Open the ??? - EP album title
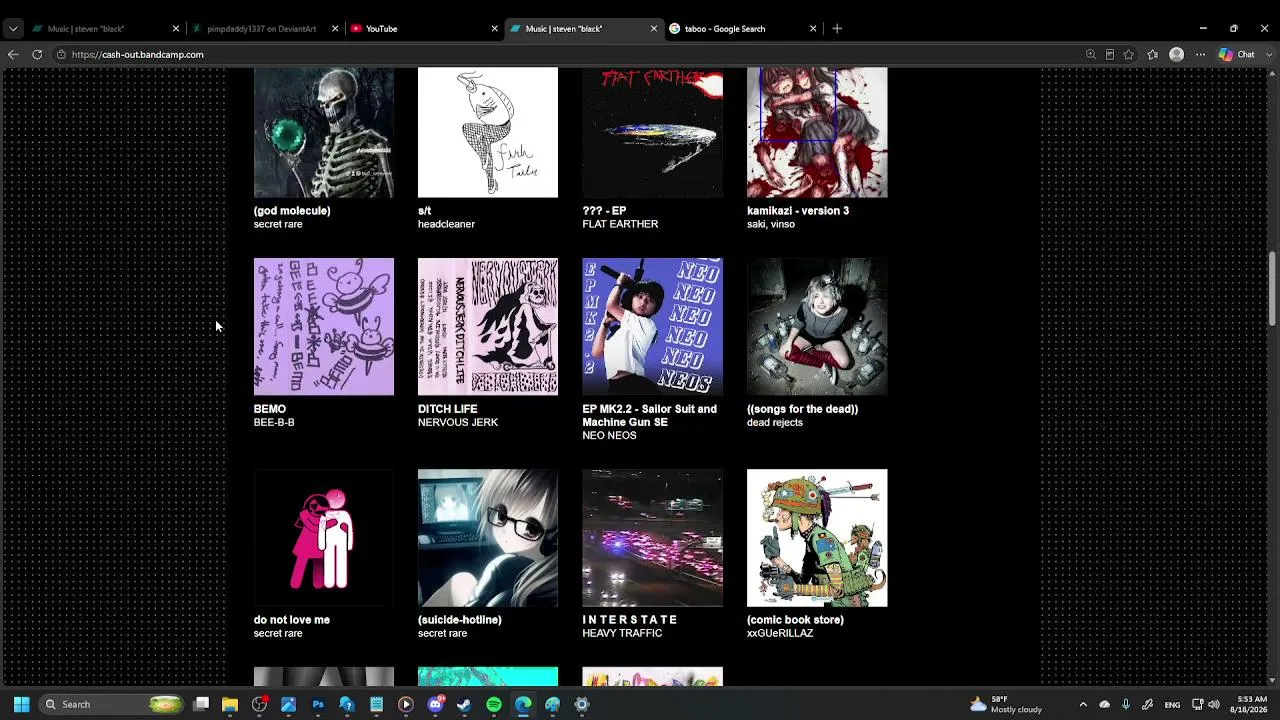Image resolution: width=1280 pixels, height=720 pixels. [x=604, y=211]
